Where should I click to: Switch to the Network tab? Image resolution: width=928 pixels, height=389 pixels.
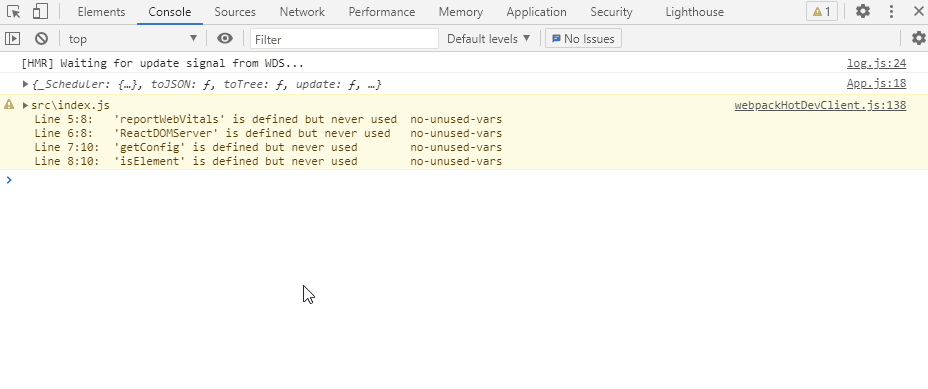click(x=302, y=12)
